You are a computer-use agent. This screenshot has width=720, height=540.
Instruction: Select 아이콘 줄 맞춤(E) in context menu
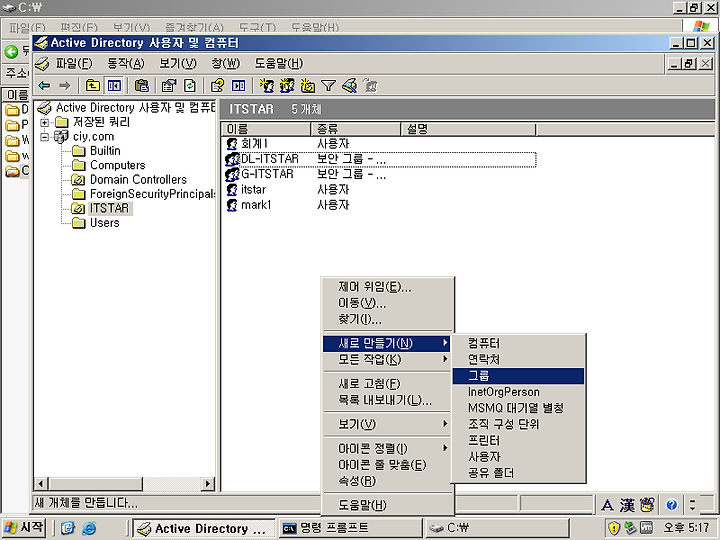(388, 465)
